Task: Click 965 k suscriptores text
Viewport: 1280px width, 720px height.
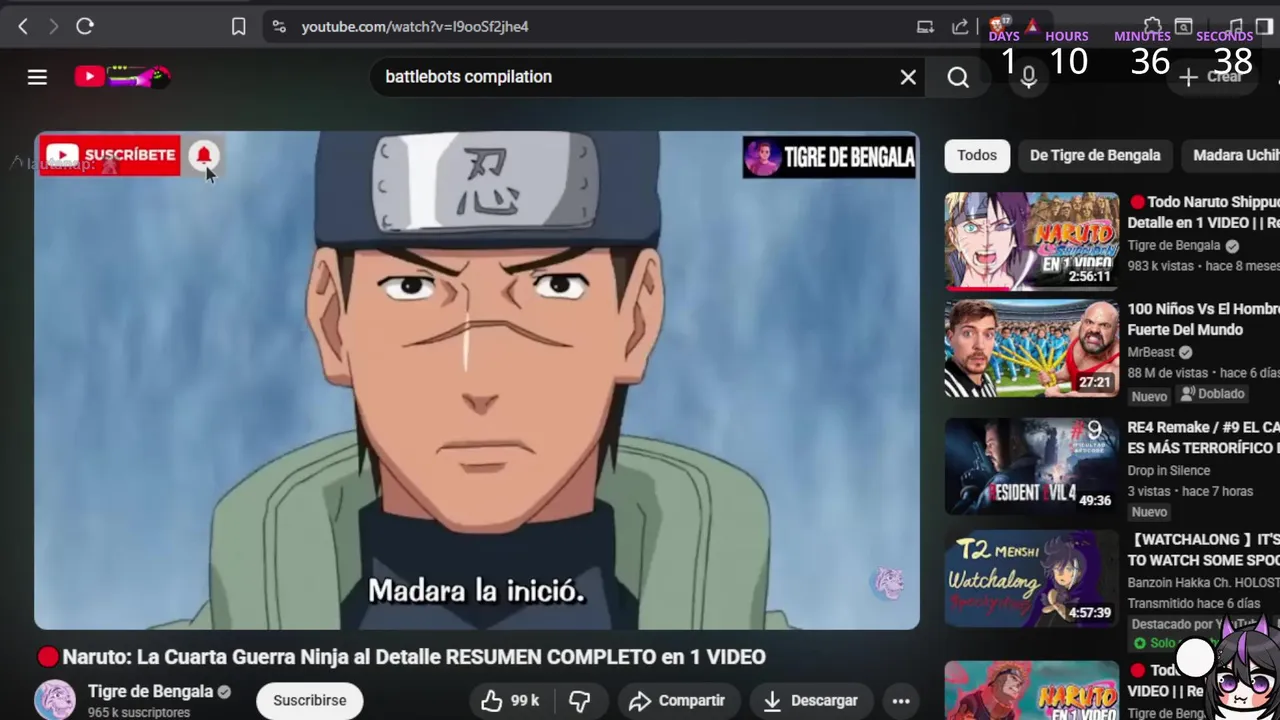Action: [139, 713]
